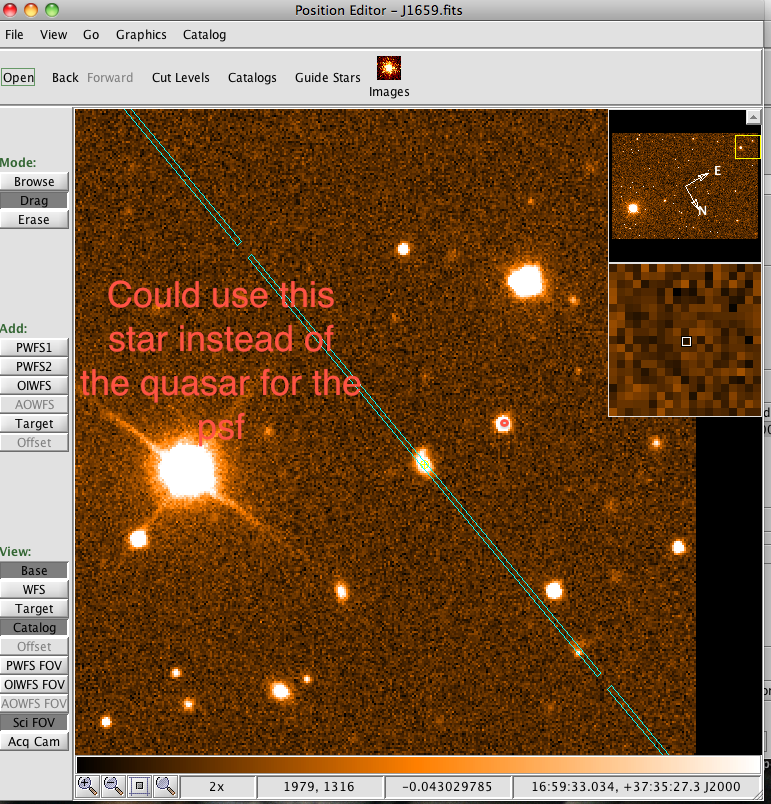Click the zoom out magnifier icon

[113, 786]
